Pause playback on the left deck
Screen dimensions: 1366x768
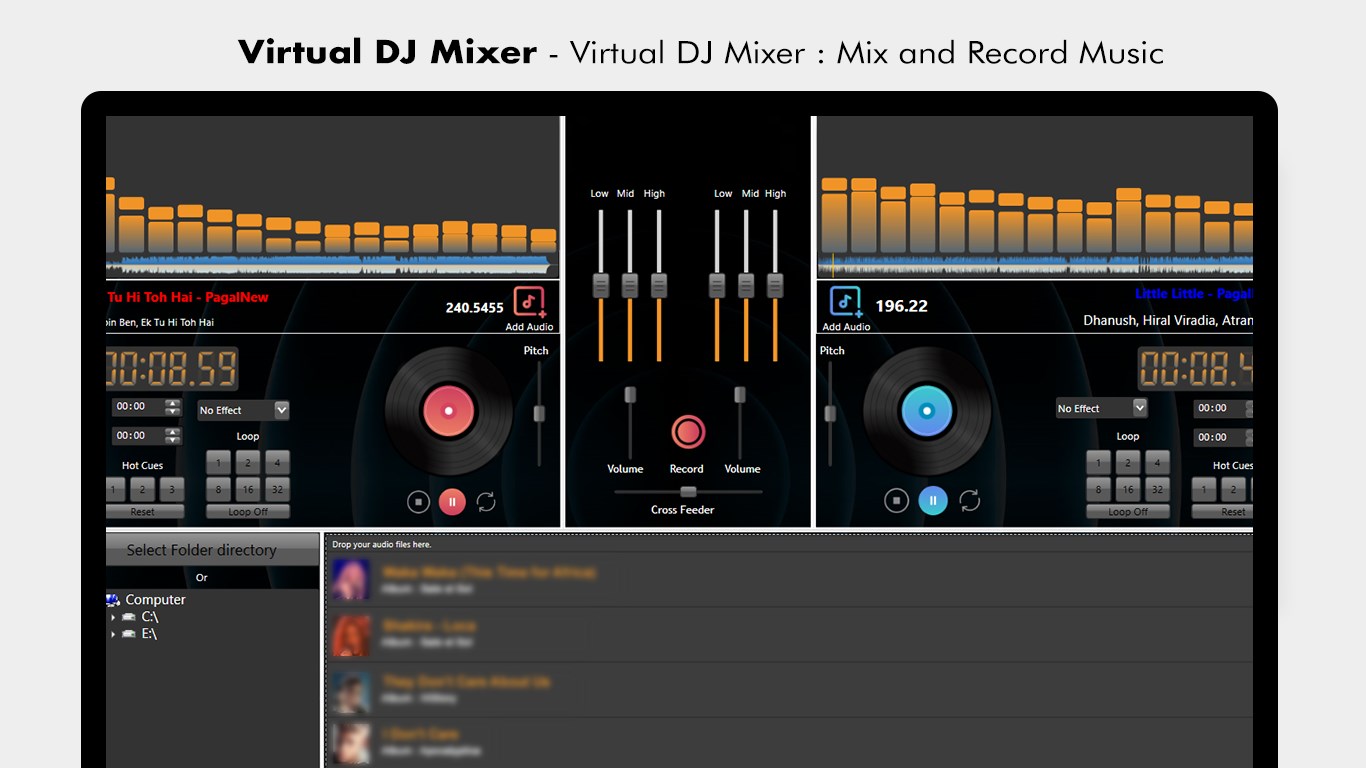coord(452,501)
